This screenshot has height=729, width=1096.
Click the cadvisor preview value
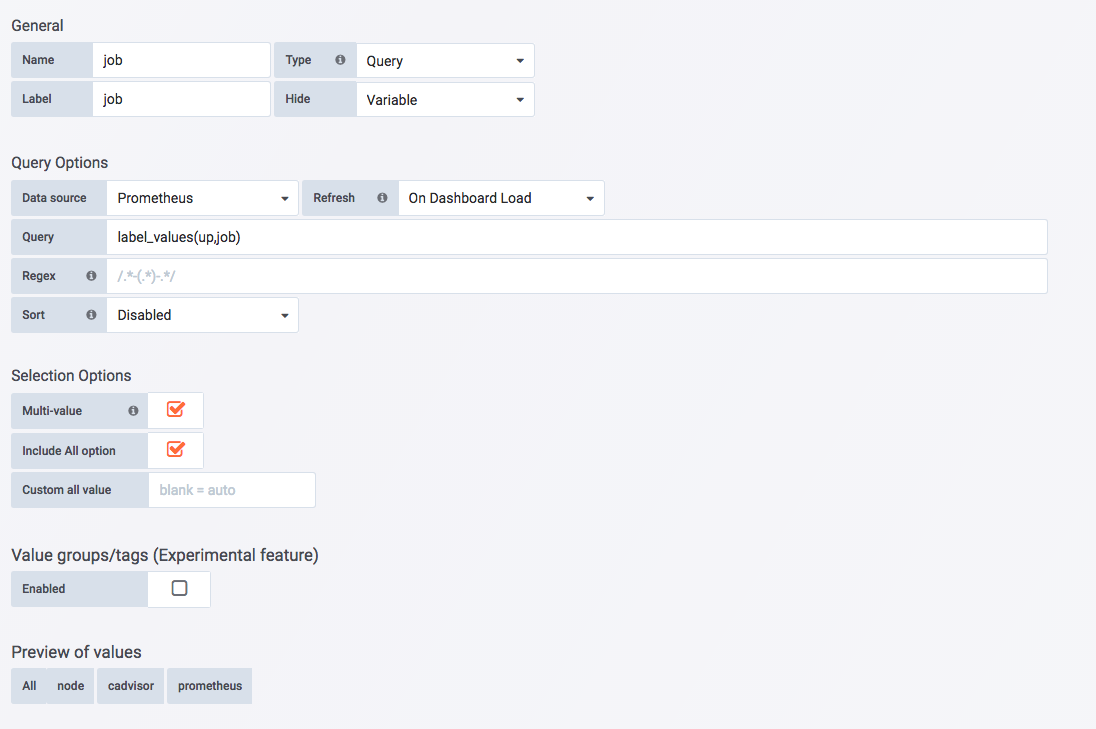coord(130,686)
